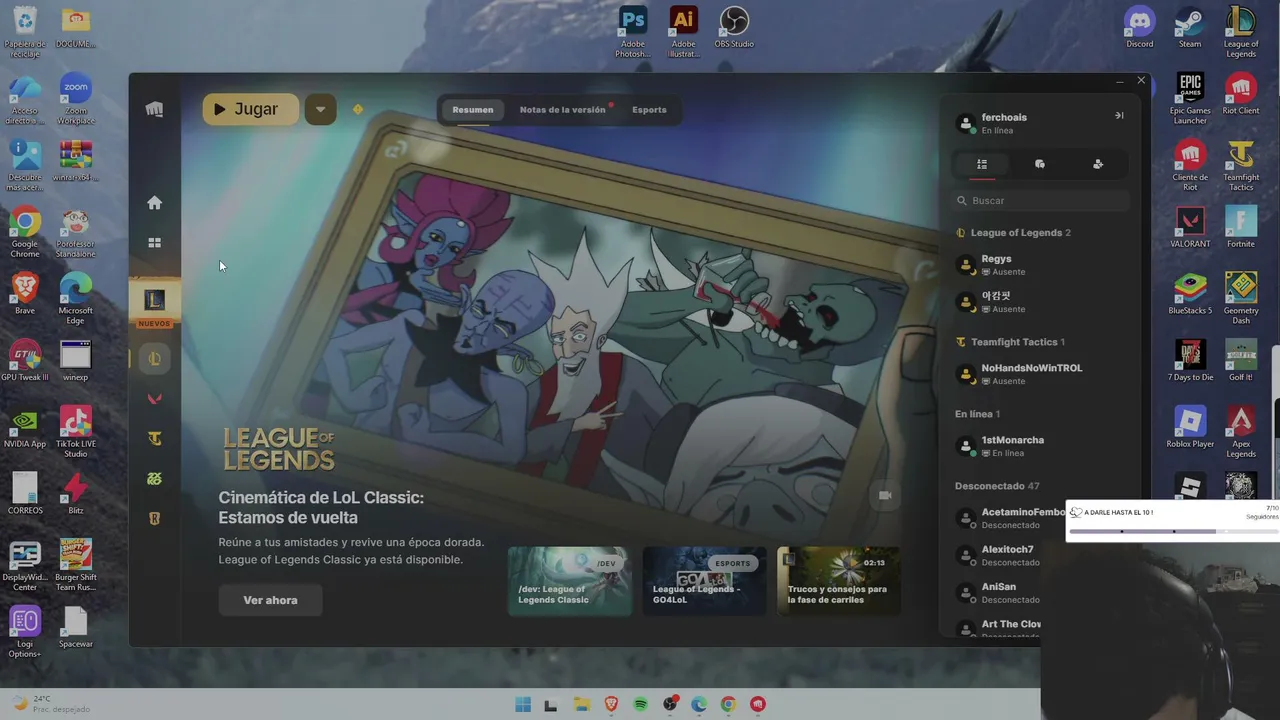Select the Adobe Photoshop desktop icon

coord(633,33)
